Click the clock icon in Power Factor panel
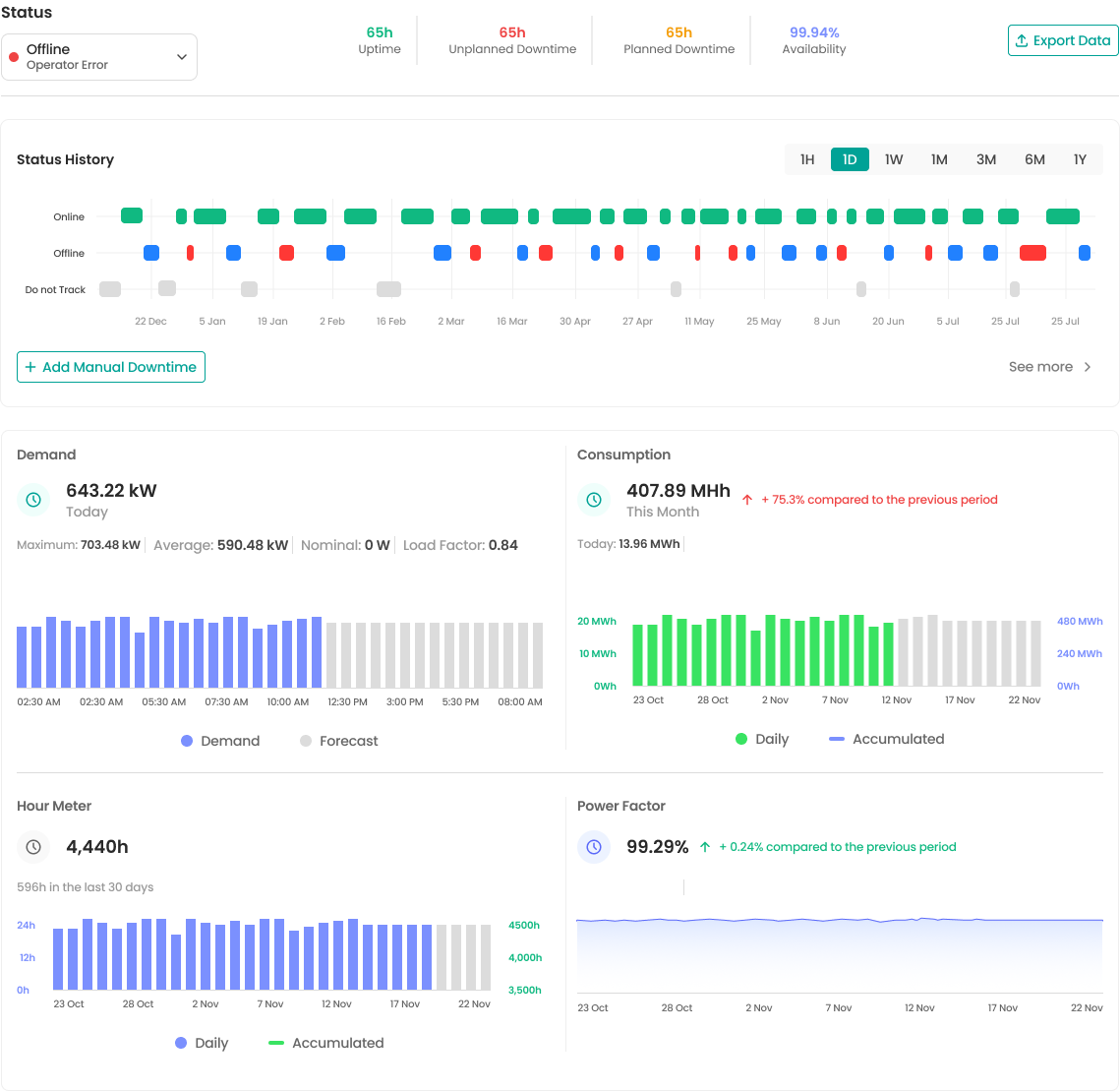 (x=594, y=847)
